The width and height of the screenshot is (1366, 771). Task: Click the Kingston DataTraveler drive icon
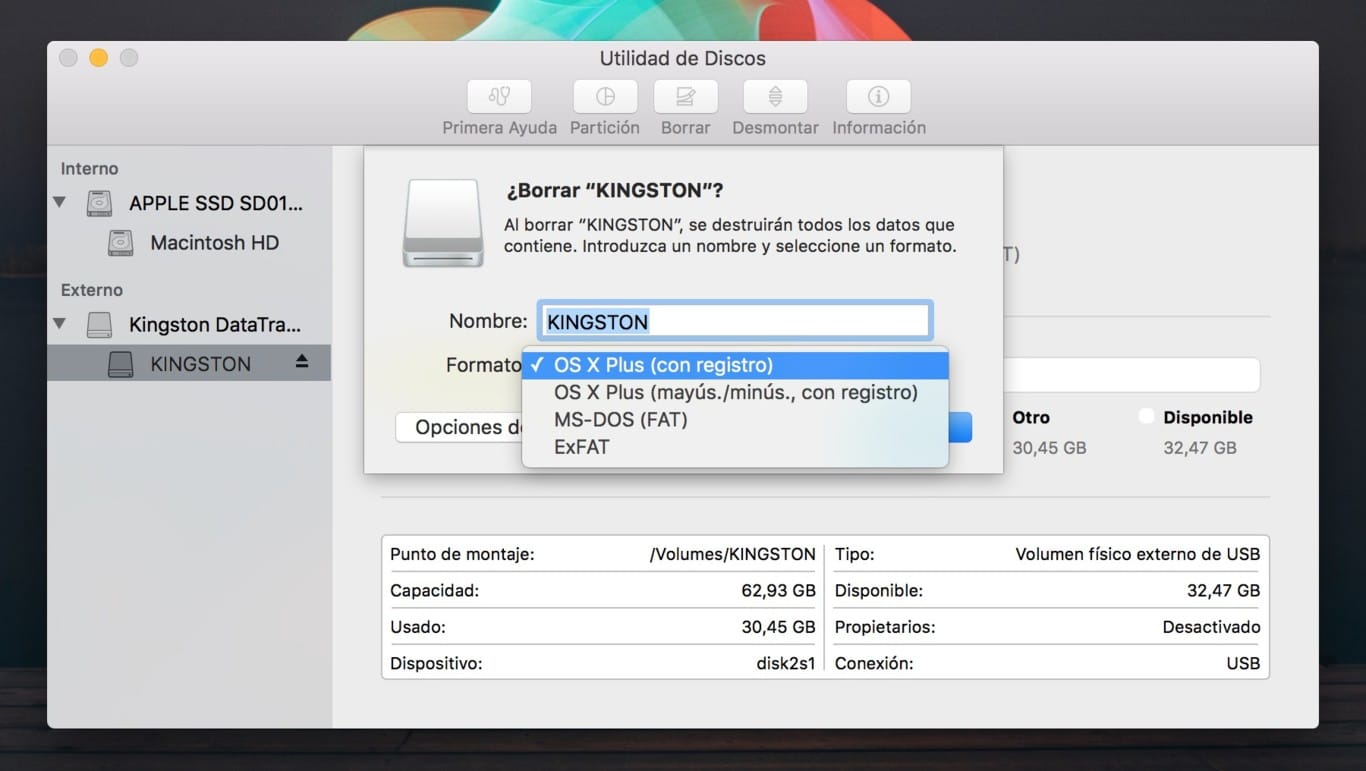click(99, 325)
